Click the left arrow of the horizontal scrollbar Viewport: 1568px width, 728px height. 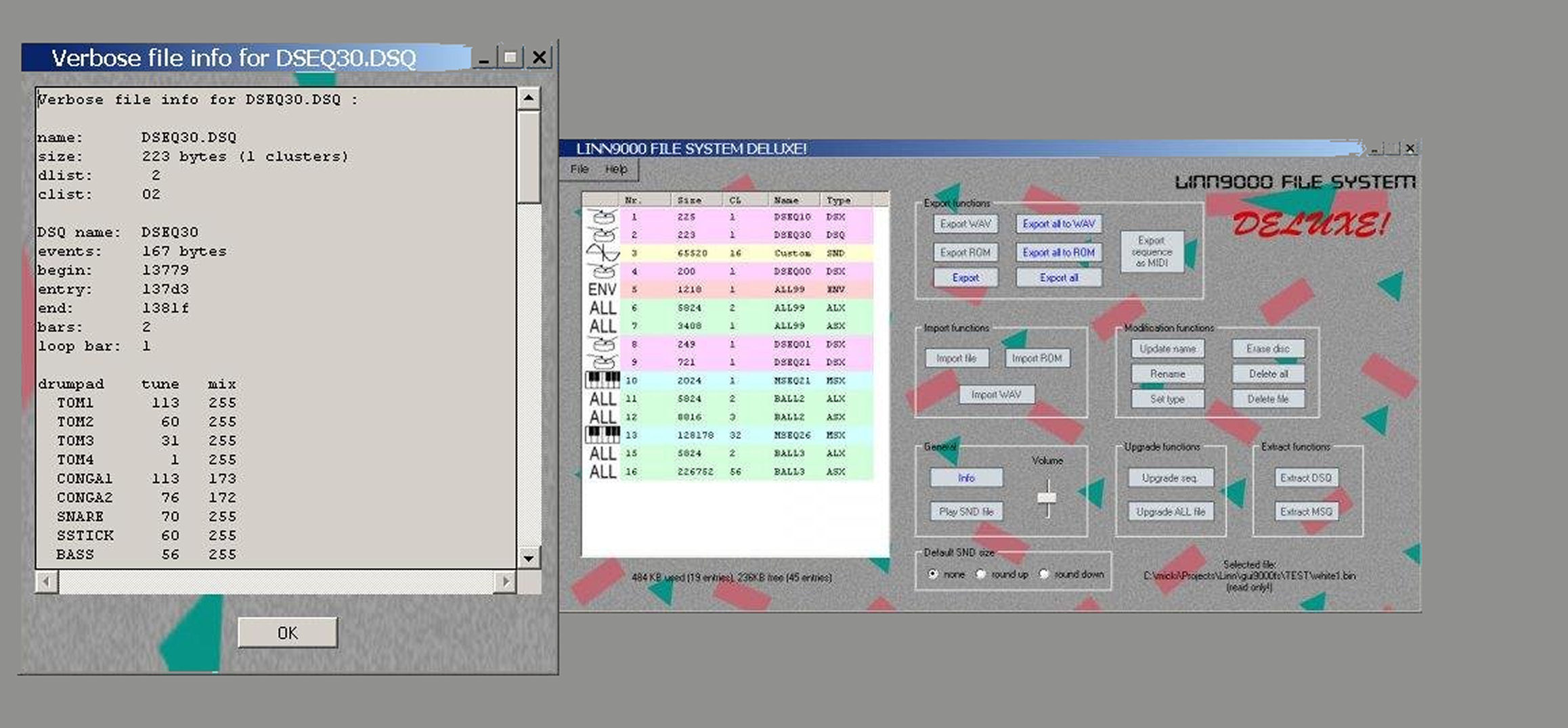[47, 581]
